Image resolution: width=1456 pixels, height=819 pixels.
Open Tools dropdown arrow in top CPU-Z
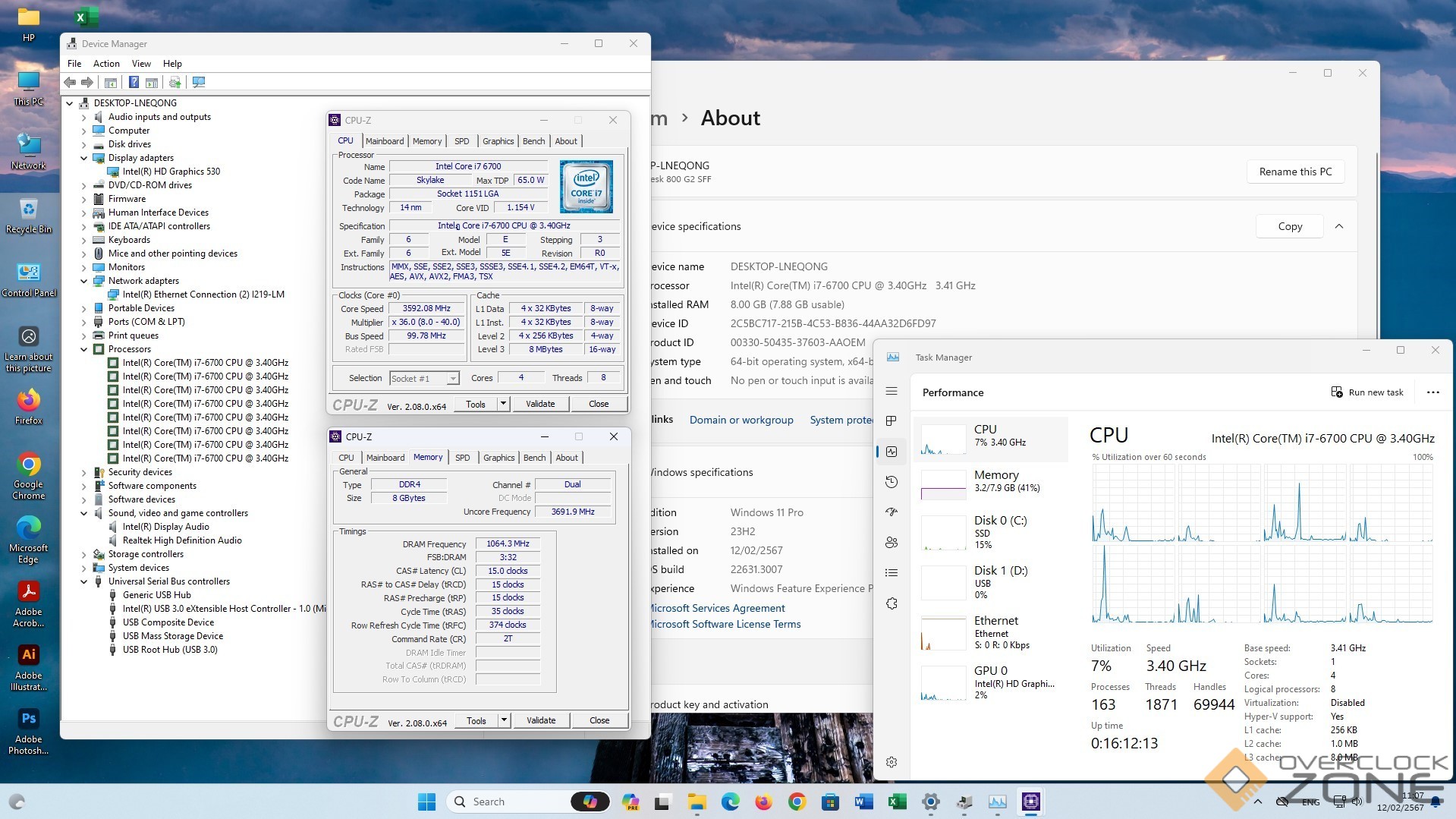(x=503, y=404)
